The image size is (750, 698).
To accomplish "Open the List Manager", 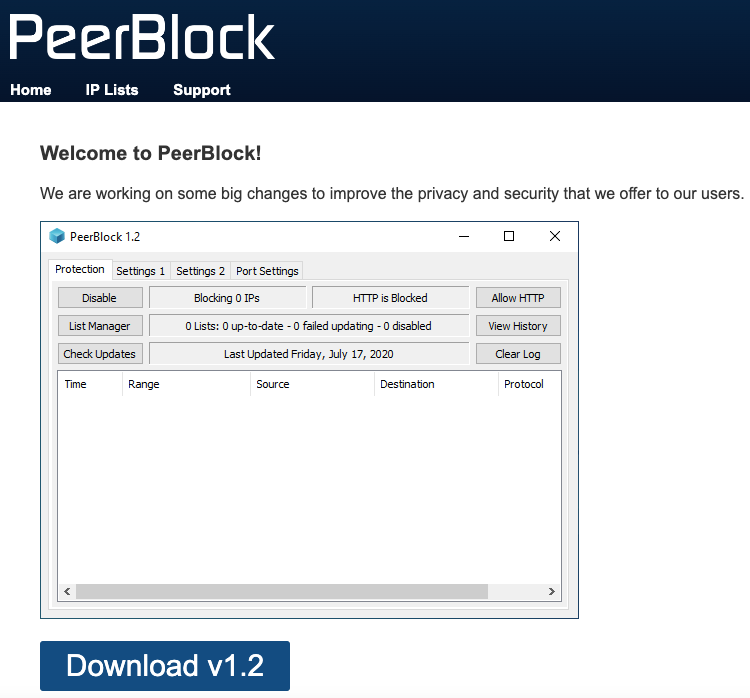I will [100, 326].
